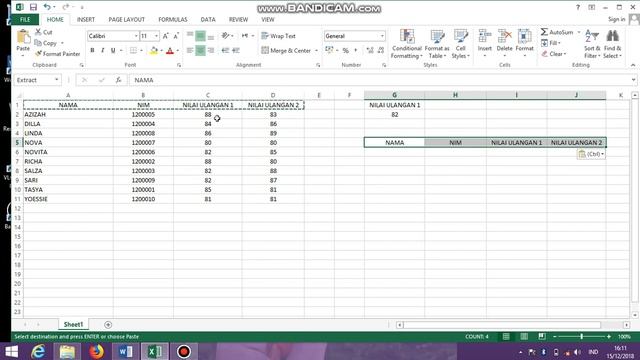Select the Format Painter brush

point(58,53)
